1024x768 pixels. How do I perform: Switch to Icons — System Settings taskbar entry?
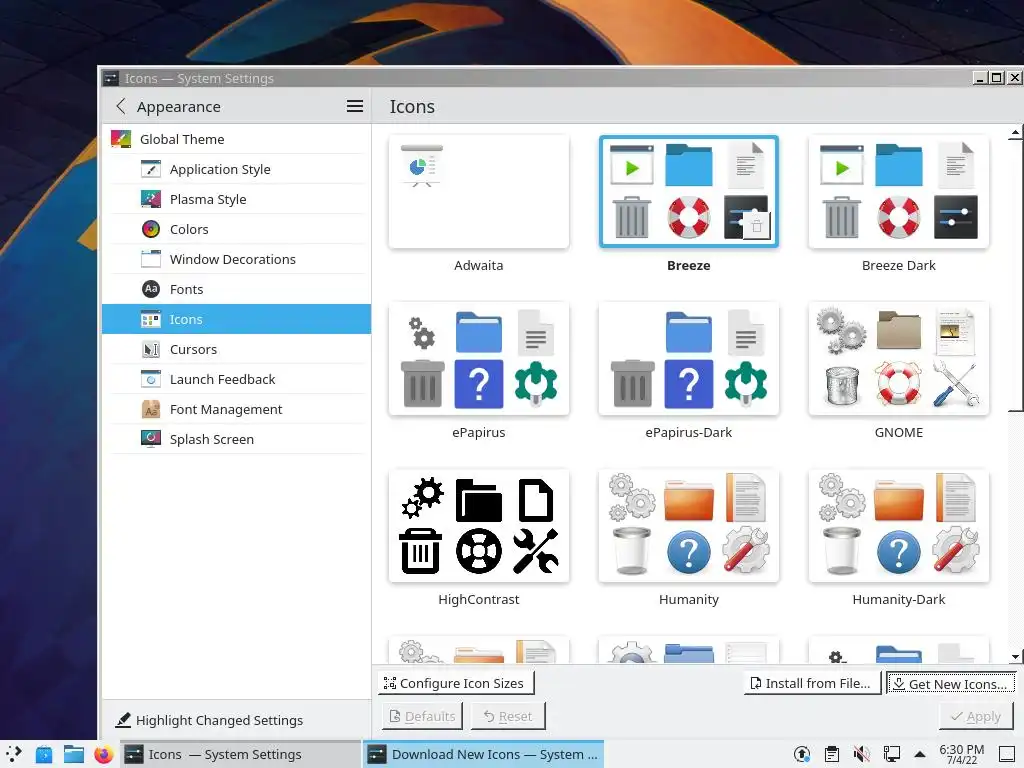click(x=240, y=754)
